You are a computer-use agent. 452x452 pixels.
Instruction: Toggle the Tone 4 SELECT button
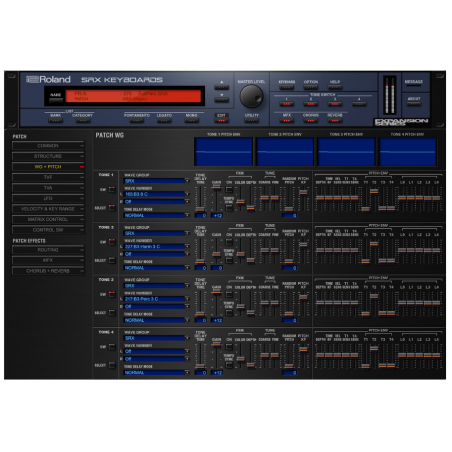click(x=112, y=365)
